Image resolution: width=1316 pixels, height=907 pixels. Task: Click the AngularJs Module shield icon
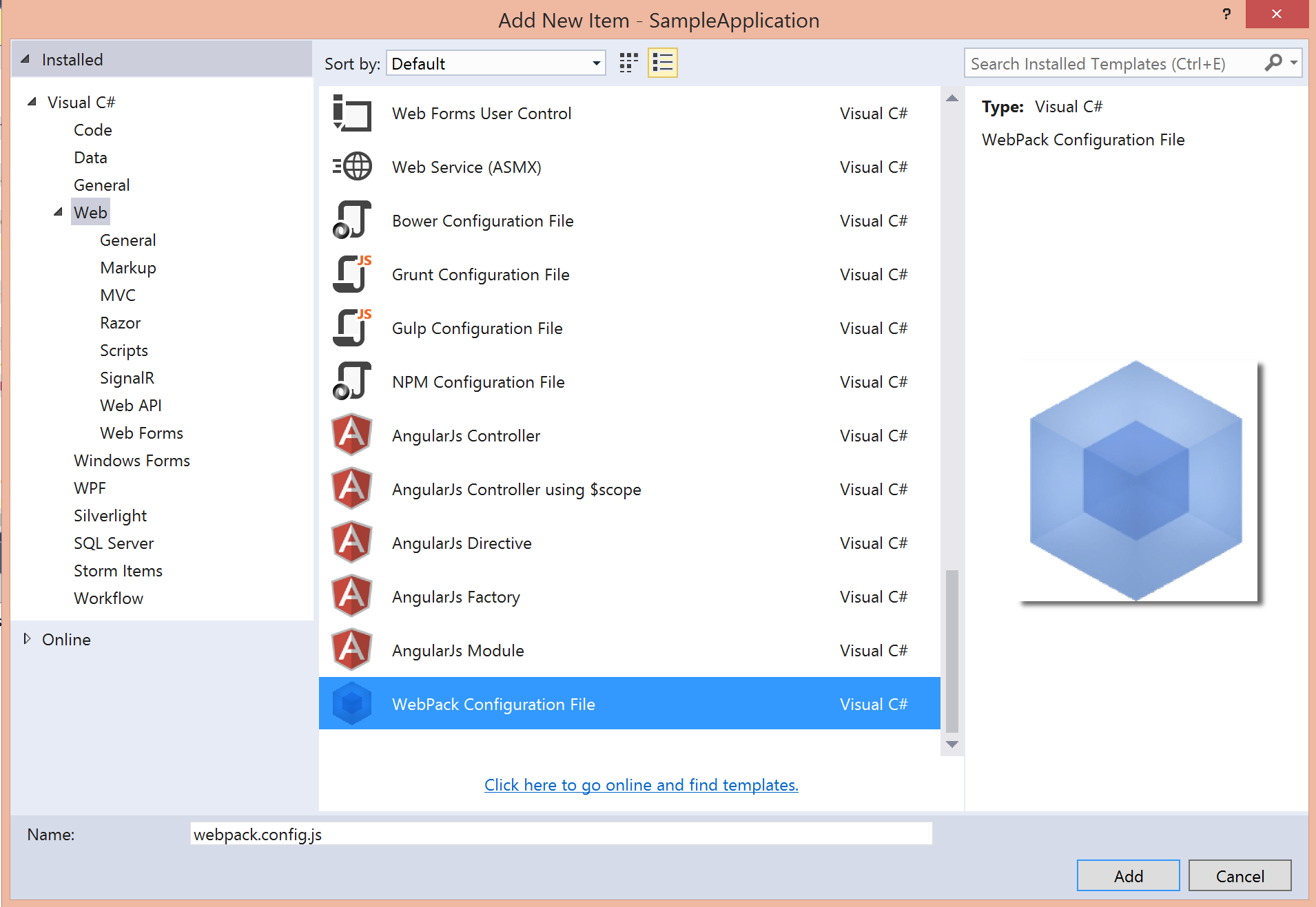352,650
